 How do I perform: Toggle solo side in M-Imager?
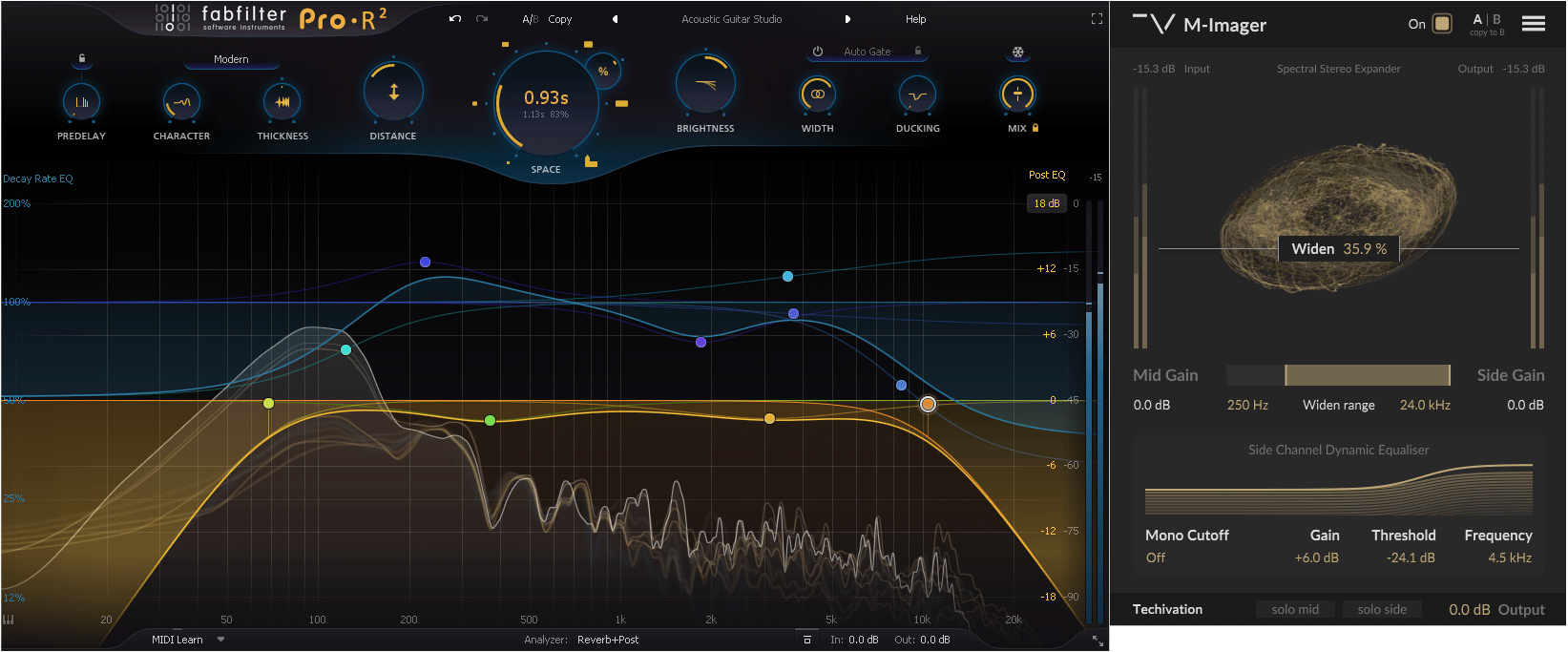point(1382,609)
